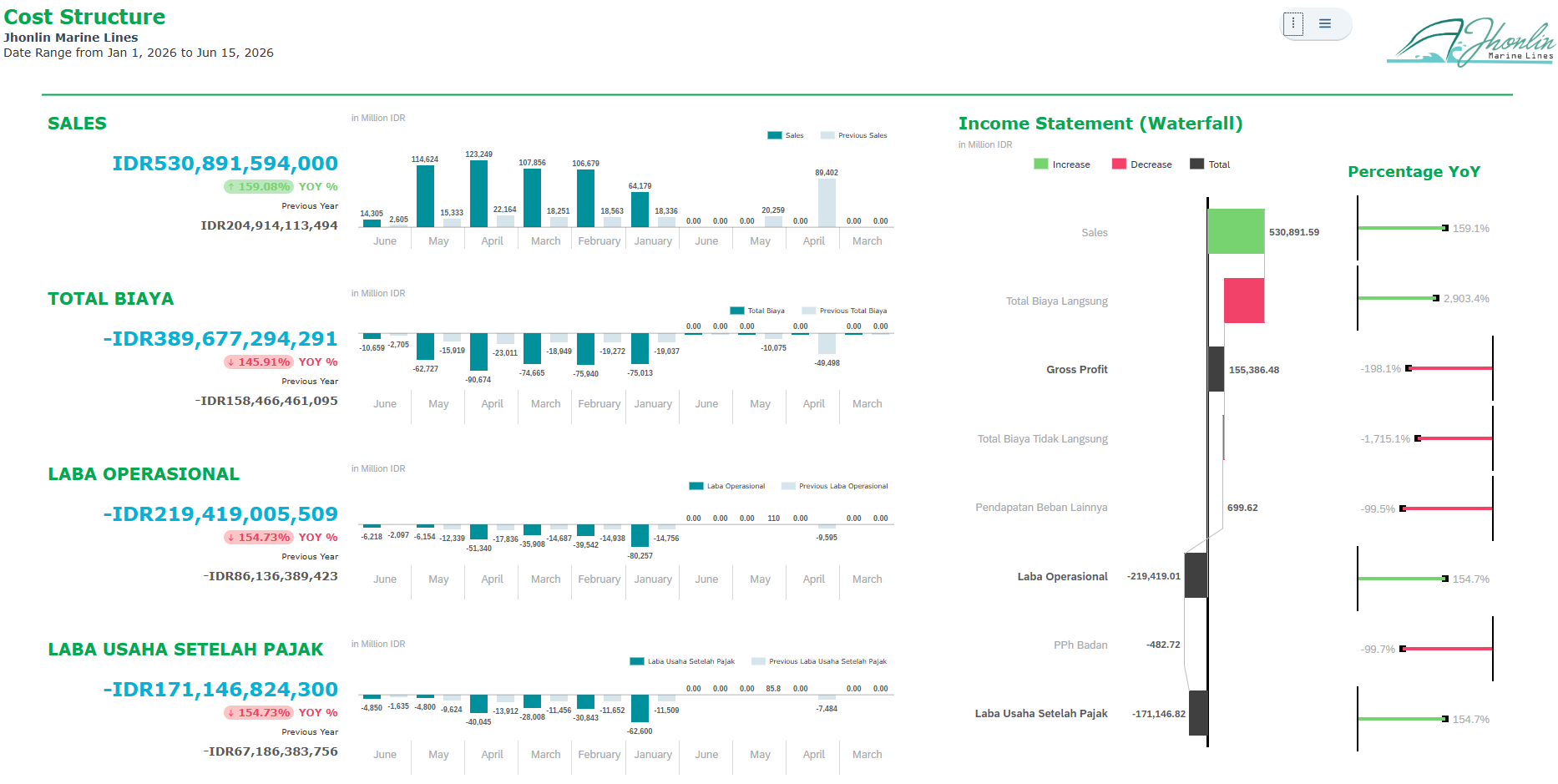Toggle the Sales legend series
This screenshot has height=784, width=1558.
click(786, 135)
